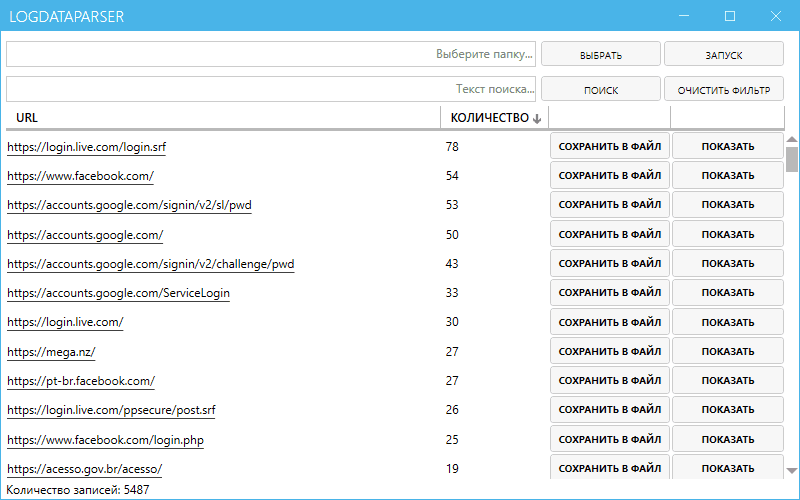
Task: Open the https://login.live.com/ link
Action: pyautogui.click(x=65, y=322)
